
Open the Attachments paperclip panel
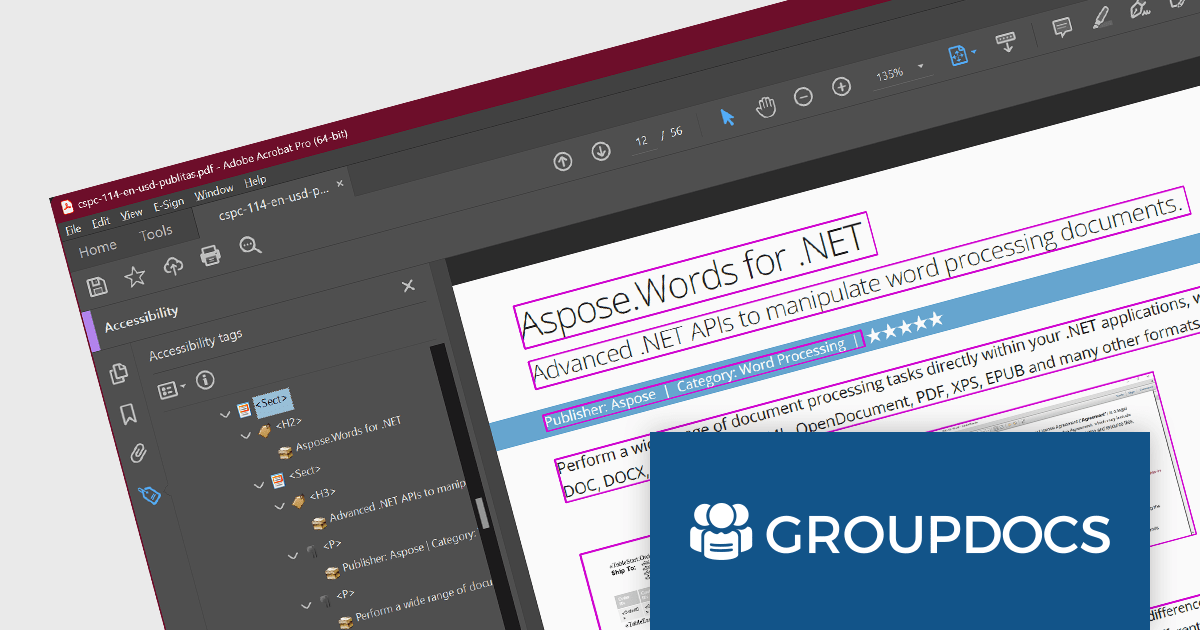[139, 455]
